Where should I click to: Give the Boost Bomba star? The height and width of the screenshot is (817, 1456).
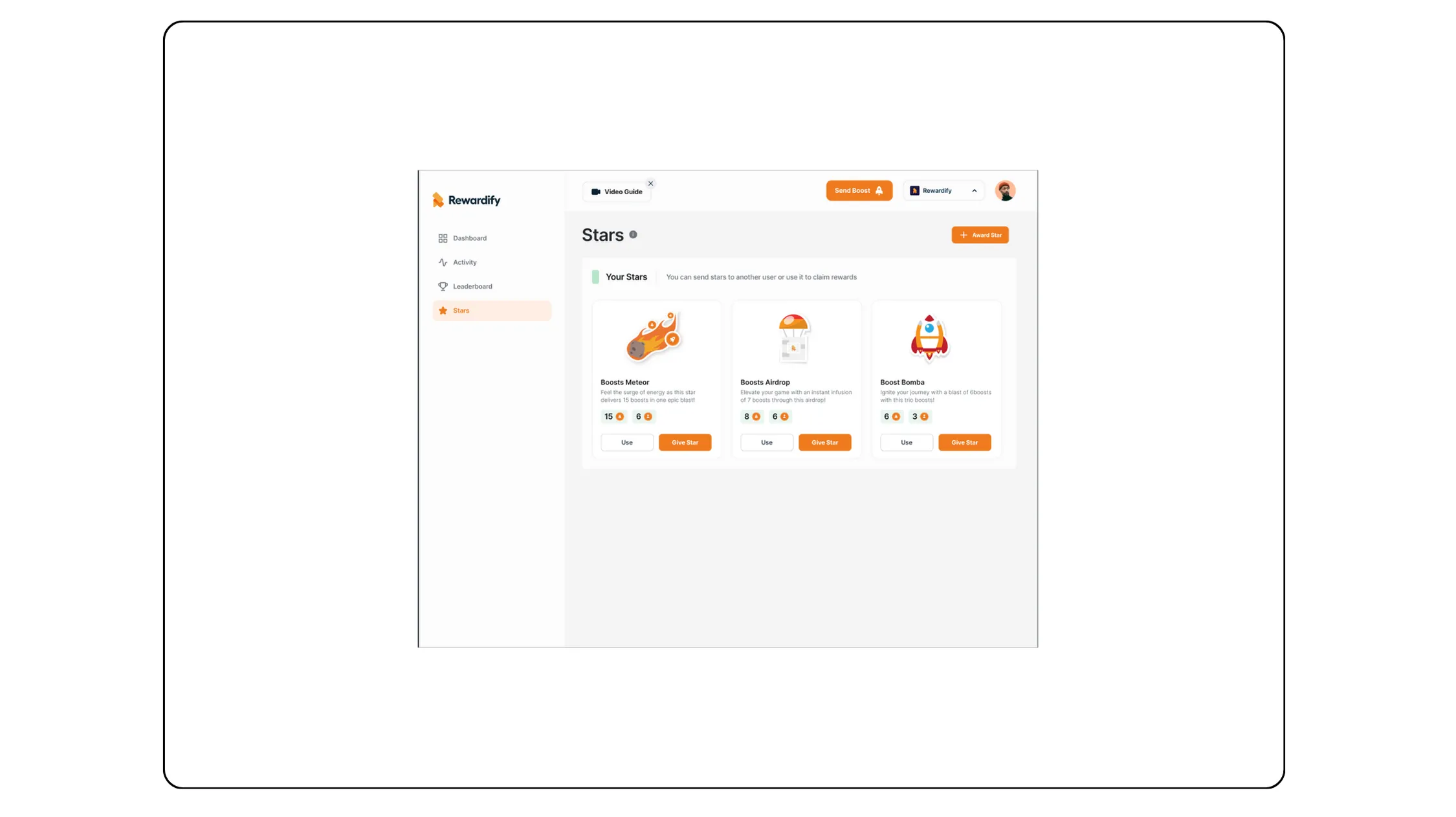(x=964, y=442)
